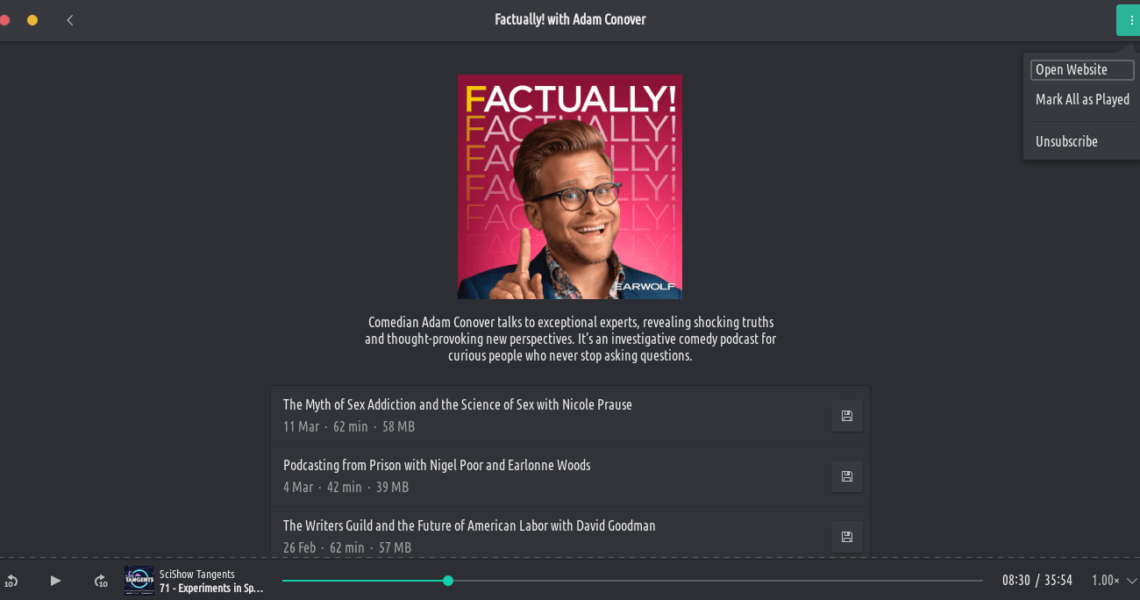Viewport: 1140px width, 600px height.
Task: Open the three-dot show menu
Action: 1129,20
